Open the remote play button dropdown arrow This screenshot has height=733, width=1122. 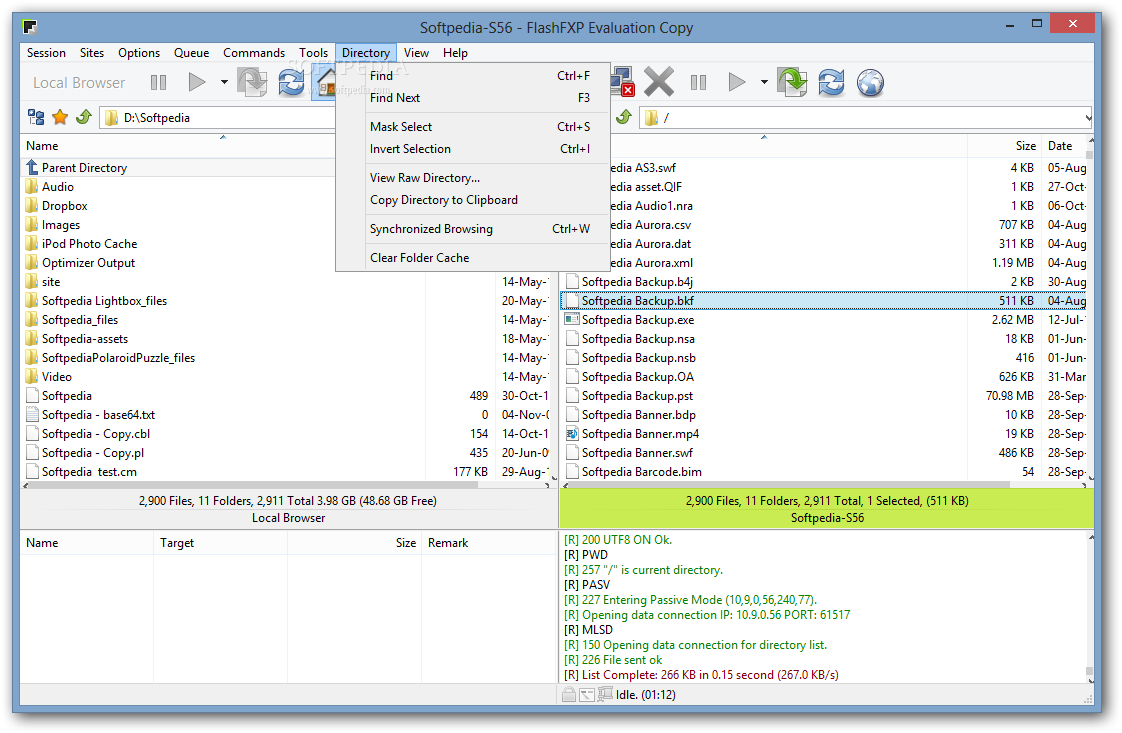[x=764, y=82]
